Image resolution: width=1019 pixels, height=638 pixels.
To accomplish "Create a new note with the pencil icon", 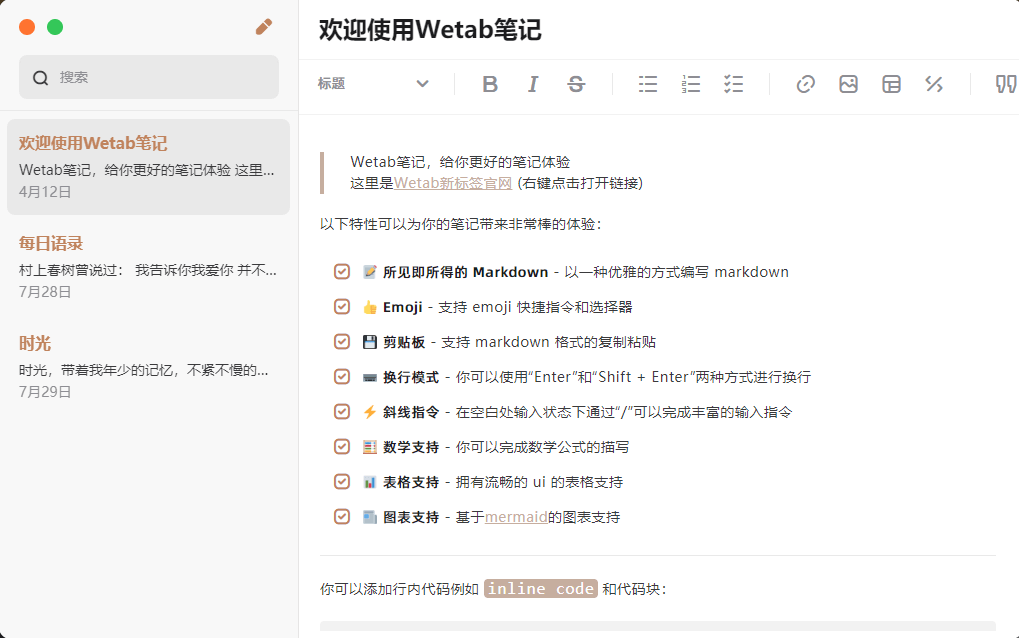I will [x=263, y=27].
